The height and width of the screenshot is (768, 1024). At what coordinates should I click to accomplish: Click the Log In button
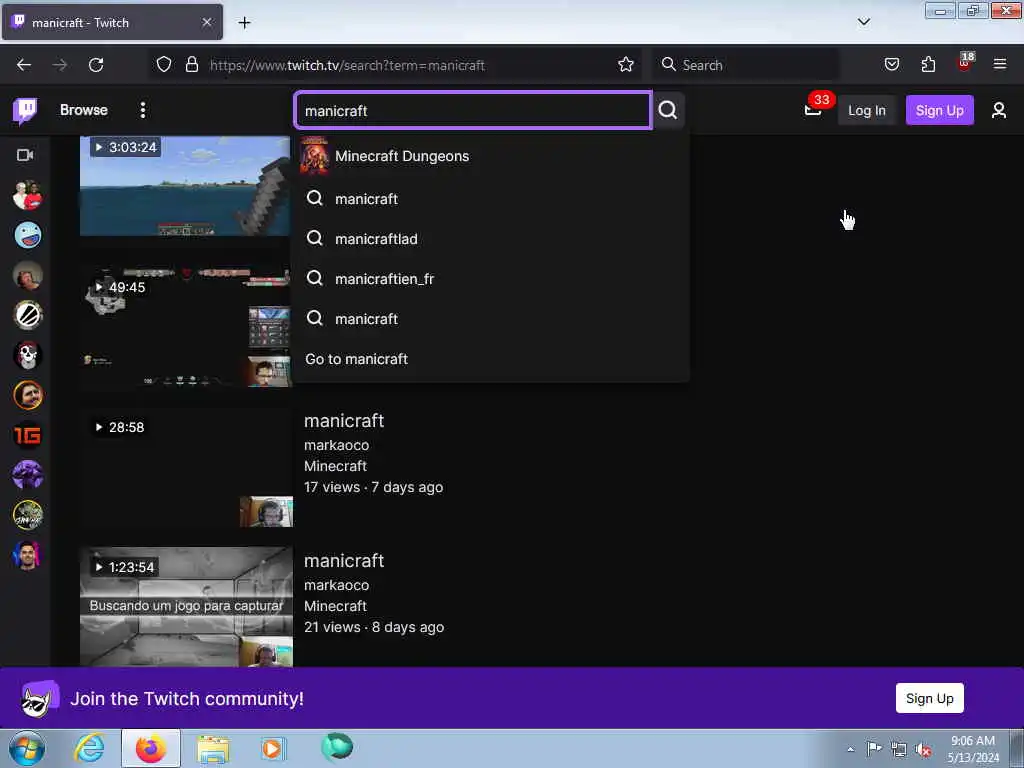pos(867,110)
